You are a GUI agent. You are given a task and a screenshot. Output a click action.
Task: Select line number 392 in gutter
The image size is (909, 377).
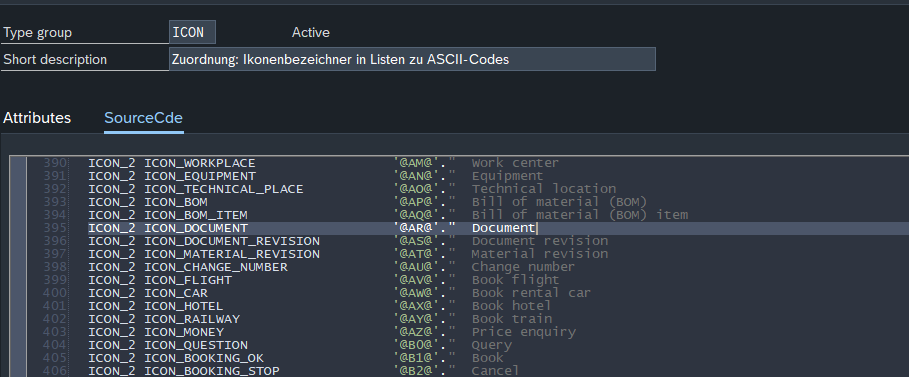[56, 189]
